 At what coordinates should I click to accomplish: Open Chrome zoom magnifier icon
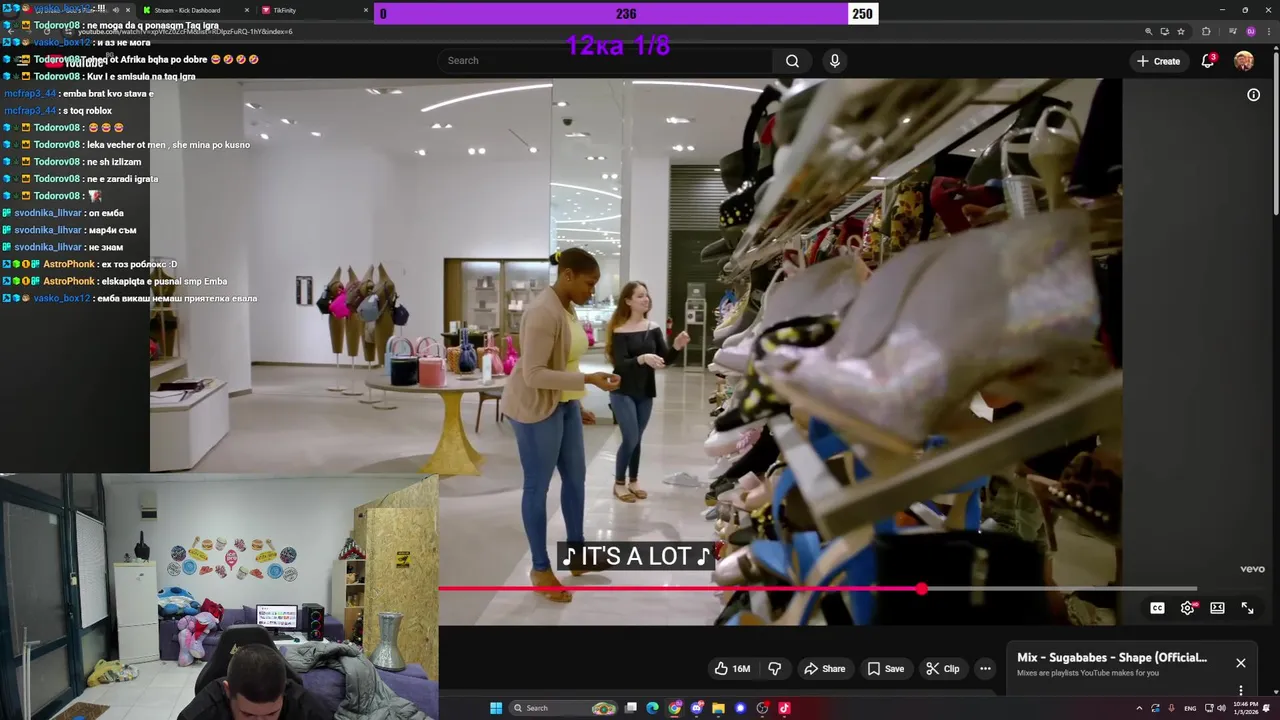[1148, 31]
